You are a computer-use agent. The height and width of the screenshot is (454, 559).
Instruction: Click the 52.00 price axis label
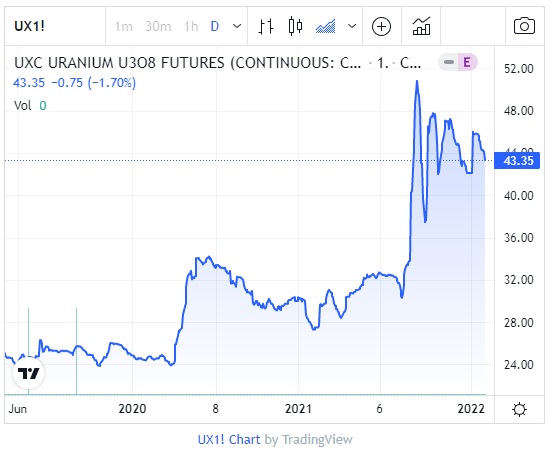click(518, 68)
